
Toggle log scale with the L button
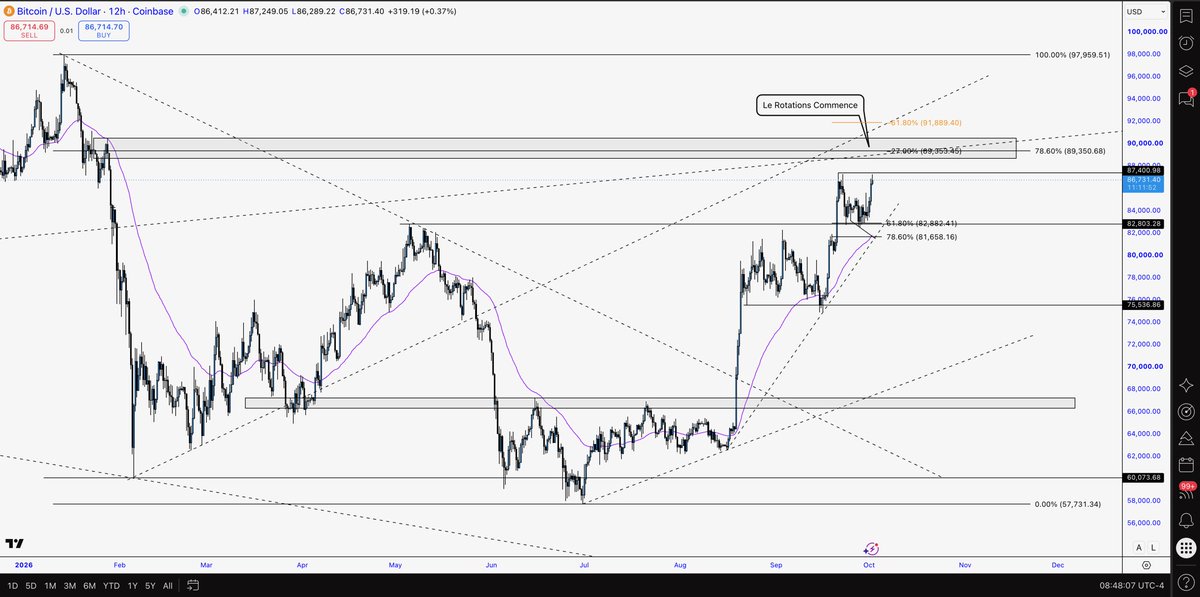tap(1153, 547)
